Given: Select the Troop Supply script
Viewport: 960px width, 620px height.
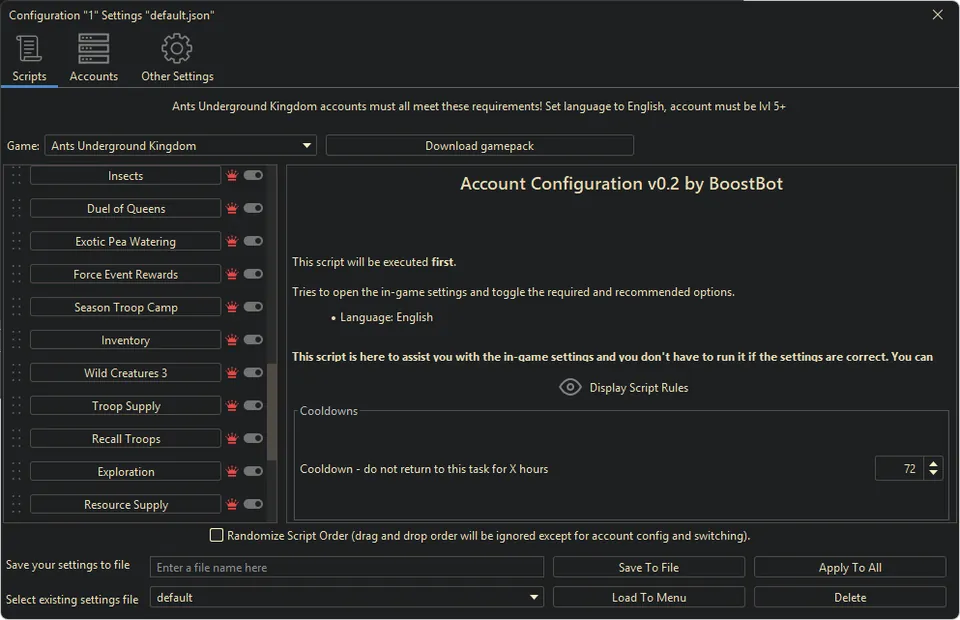Looking at the screenshot, I should (126, 406).
